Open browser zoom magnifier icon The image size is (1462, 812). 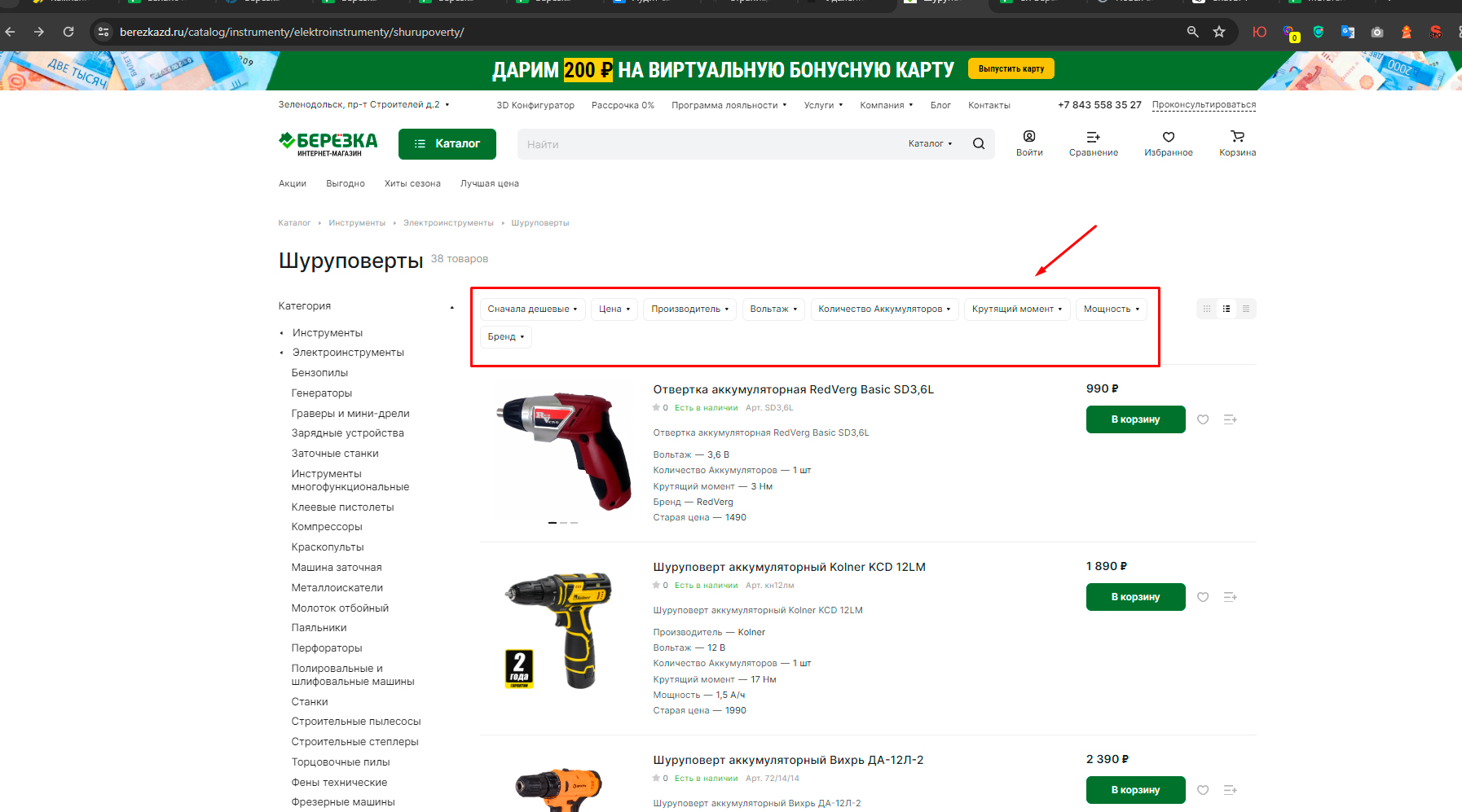coord(1193,32)
